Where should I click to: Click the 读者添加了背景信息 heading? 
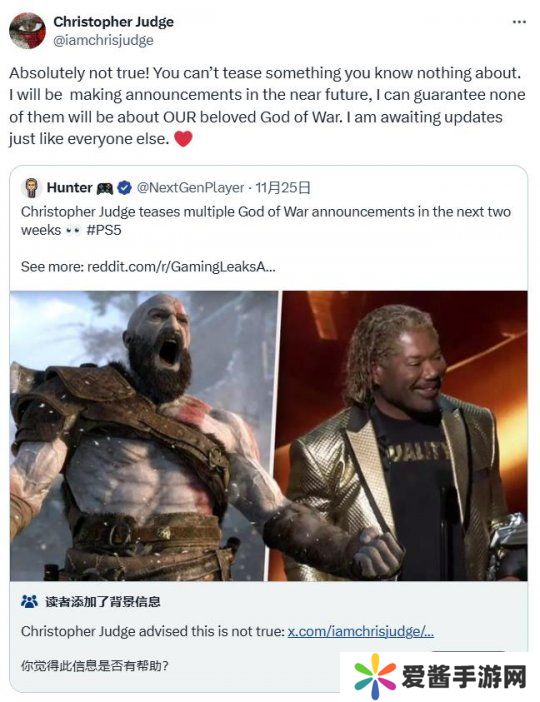tap(103, 601)
